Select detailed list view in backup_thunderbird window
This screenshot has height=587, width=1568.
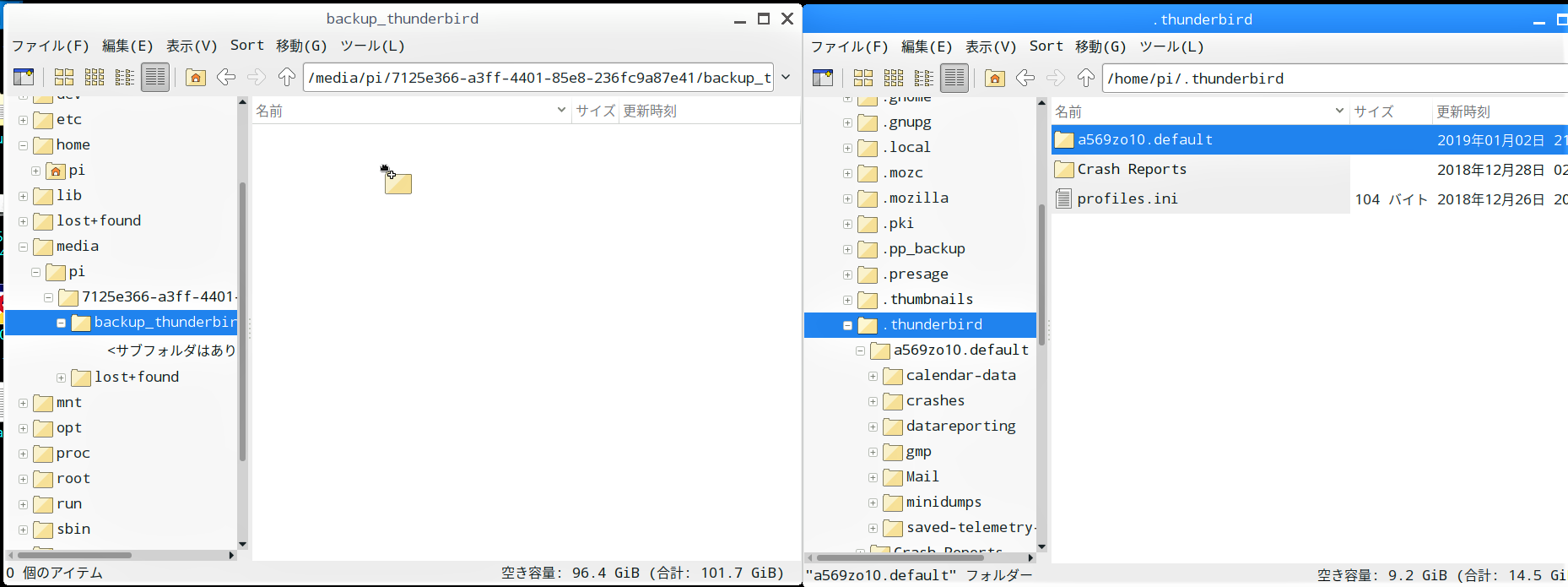155,78
